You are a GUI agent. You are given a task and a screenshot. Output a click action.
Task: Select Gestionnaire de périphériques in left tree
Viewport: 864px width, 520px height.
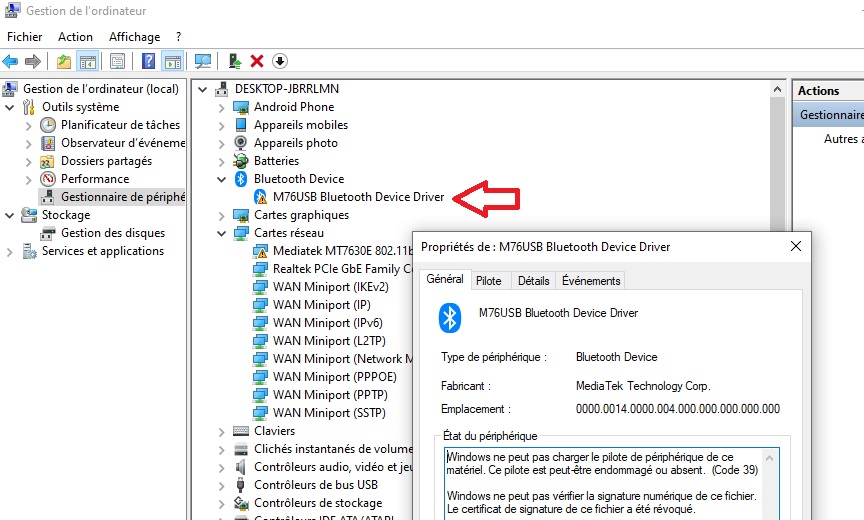click(x=123, y=197)
